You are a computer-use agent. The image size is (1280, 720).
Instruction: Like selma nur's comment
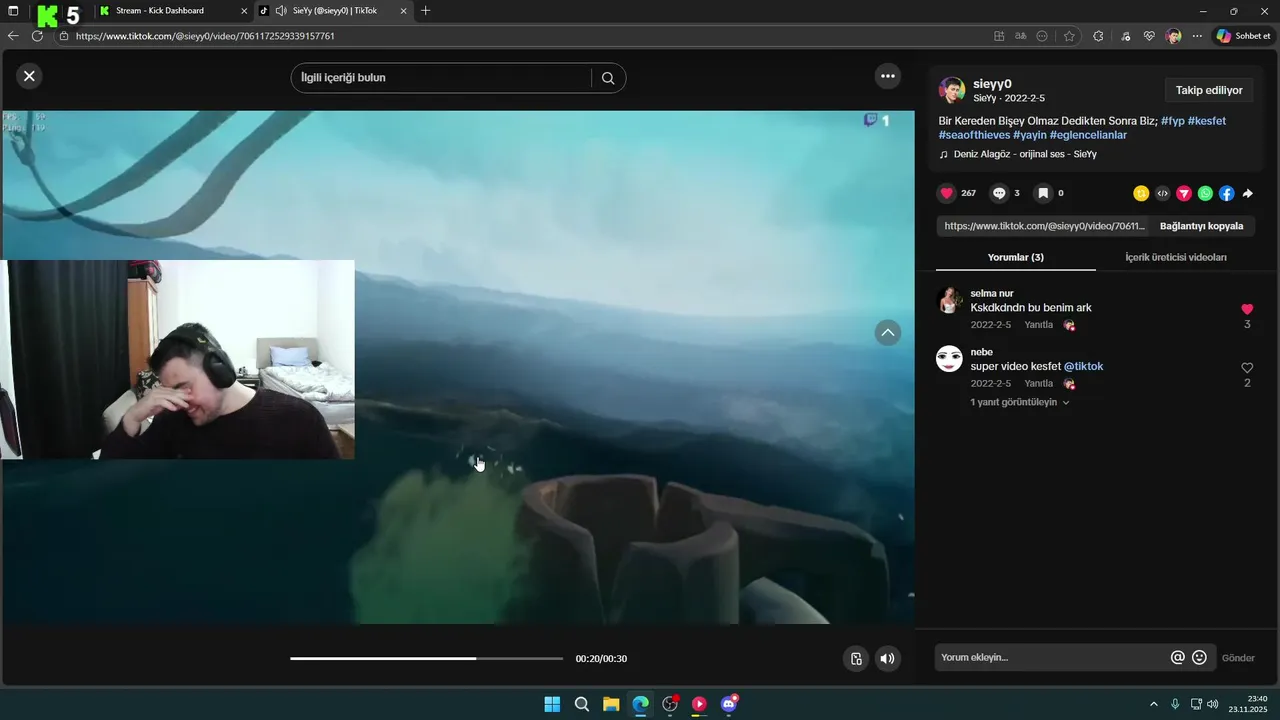click(x=1247, y=310)
